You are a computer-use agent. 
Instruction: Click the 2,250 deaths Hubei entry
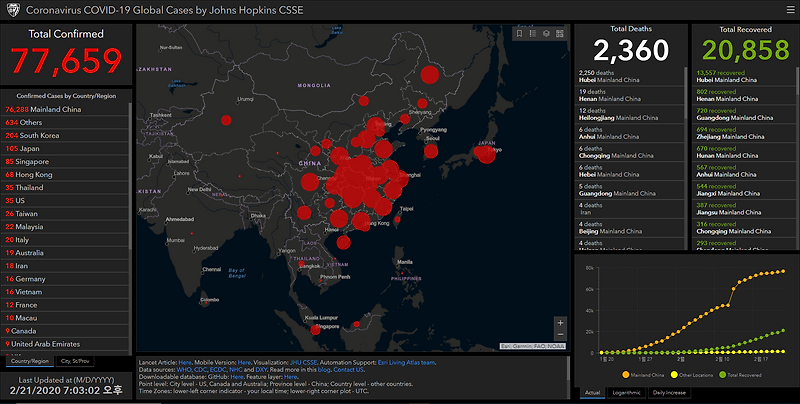pyautogui.click(x=630, y=77)
